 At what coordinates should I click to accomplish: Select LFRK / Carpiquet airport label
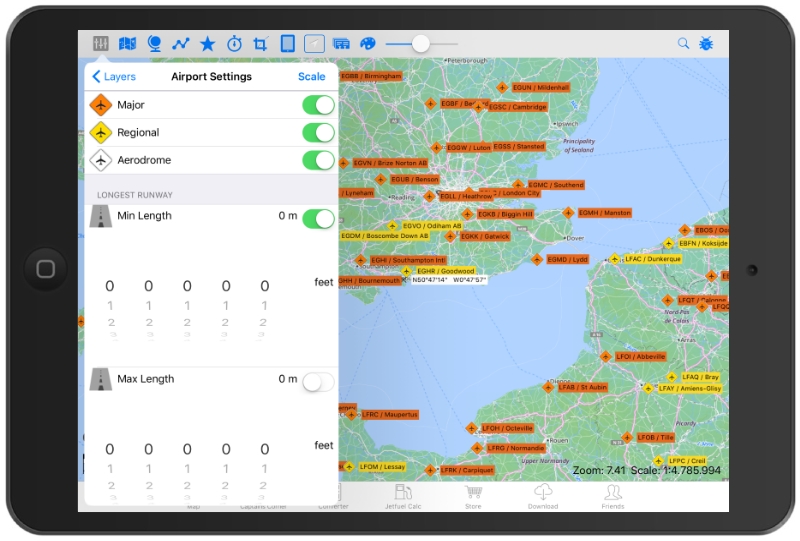click(x=467, y=470)
